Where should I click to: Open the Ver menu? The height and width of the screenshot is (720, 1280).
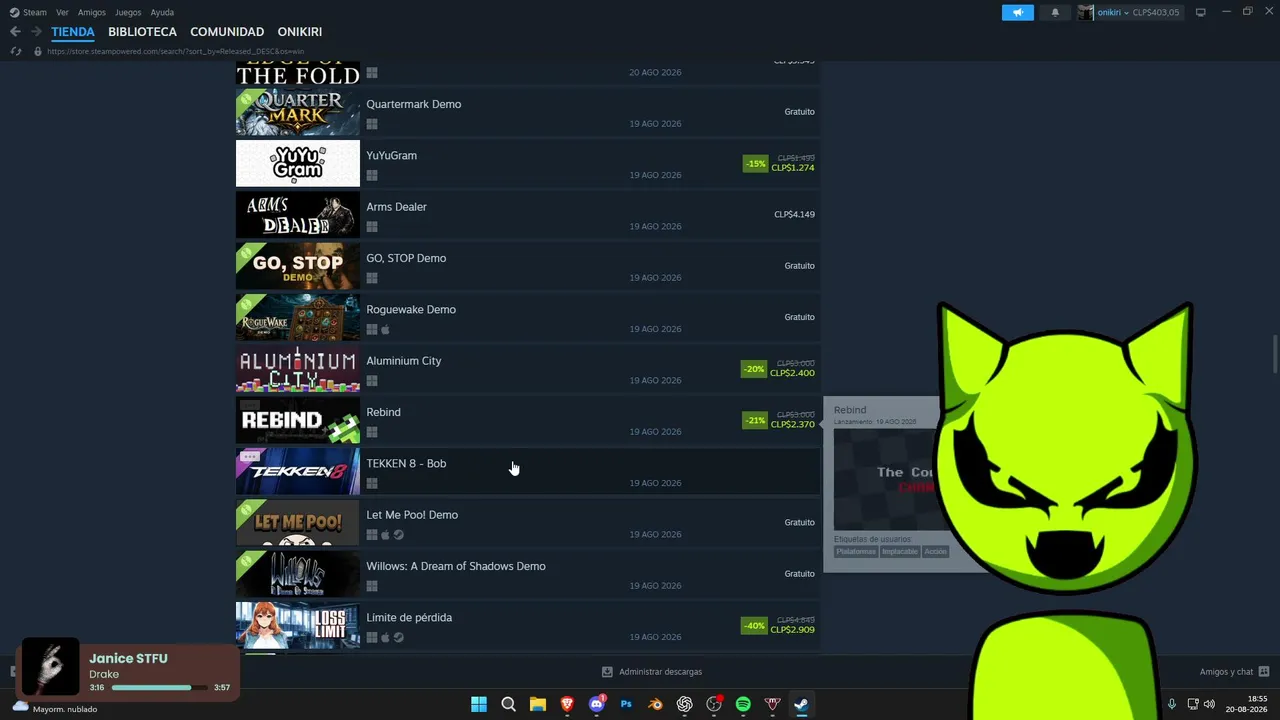pos(62,12)
